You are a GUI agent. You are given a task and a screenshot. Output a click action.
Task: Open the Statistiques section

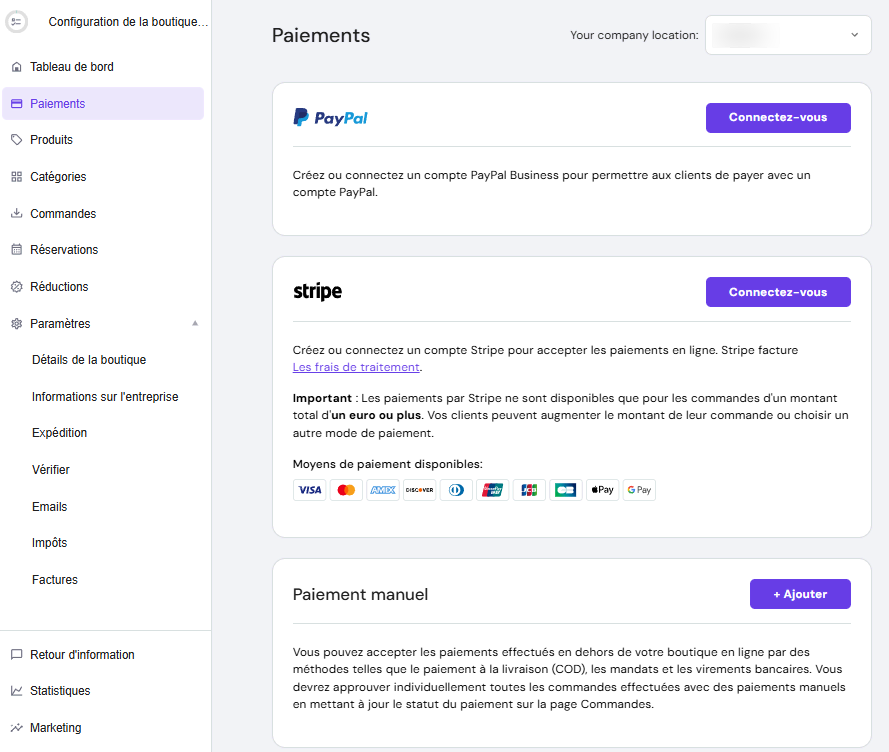click(60, 691)
